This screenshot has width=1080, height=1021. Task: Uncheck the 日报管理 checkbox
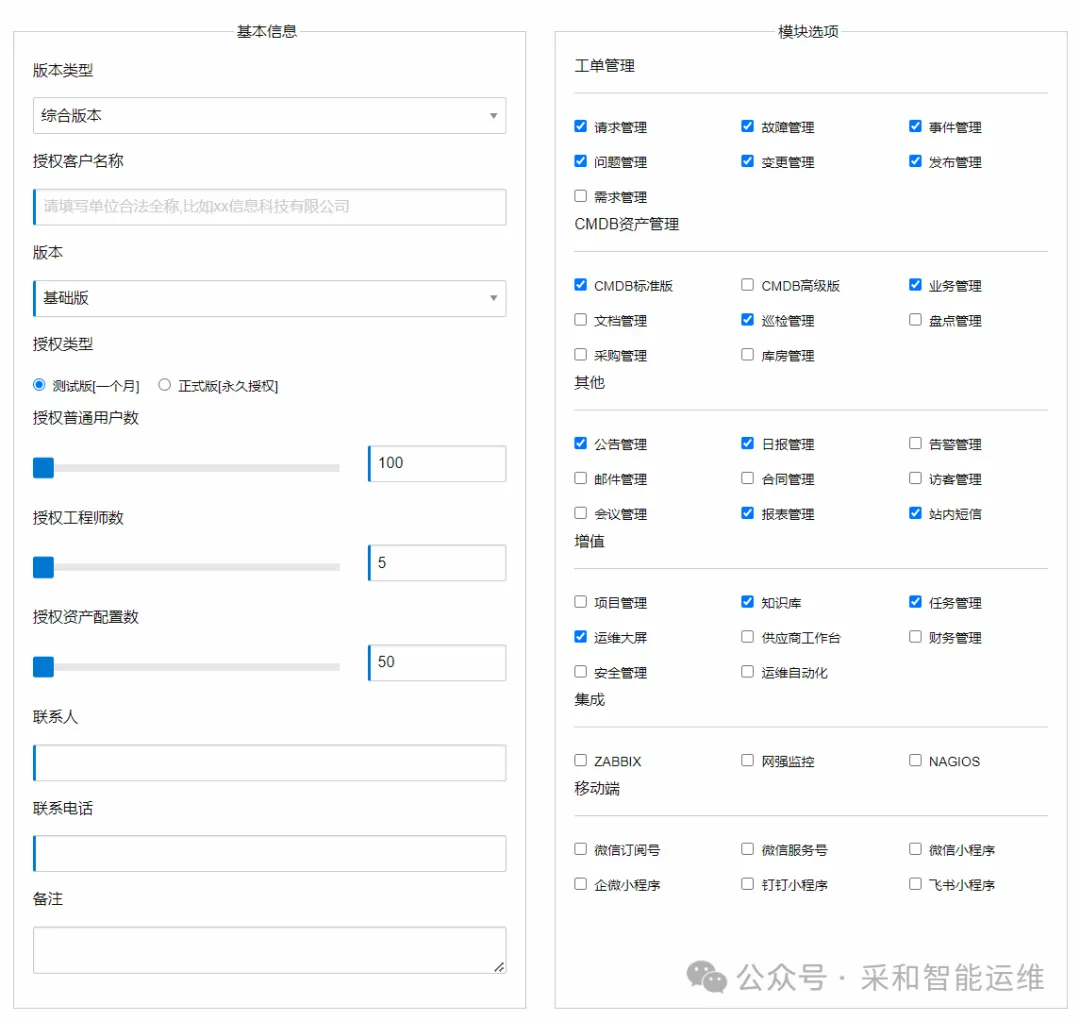tap(747, 443)
